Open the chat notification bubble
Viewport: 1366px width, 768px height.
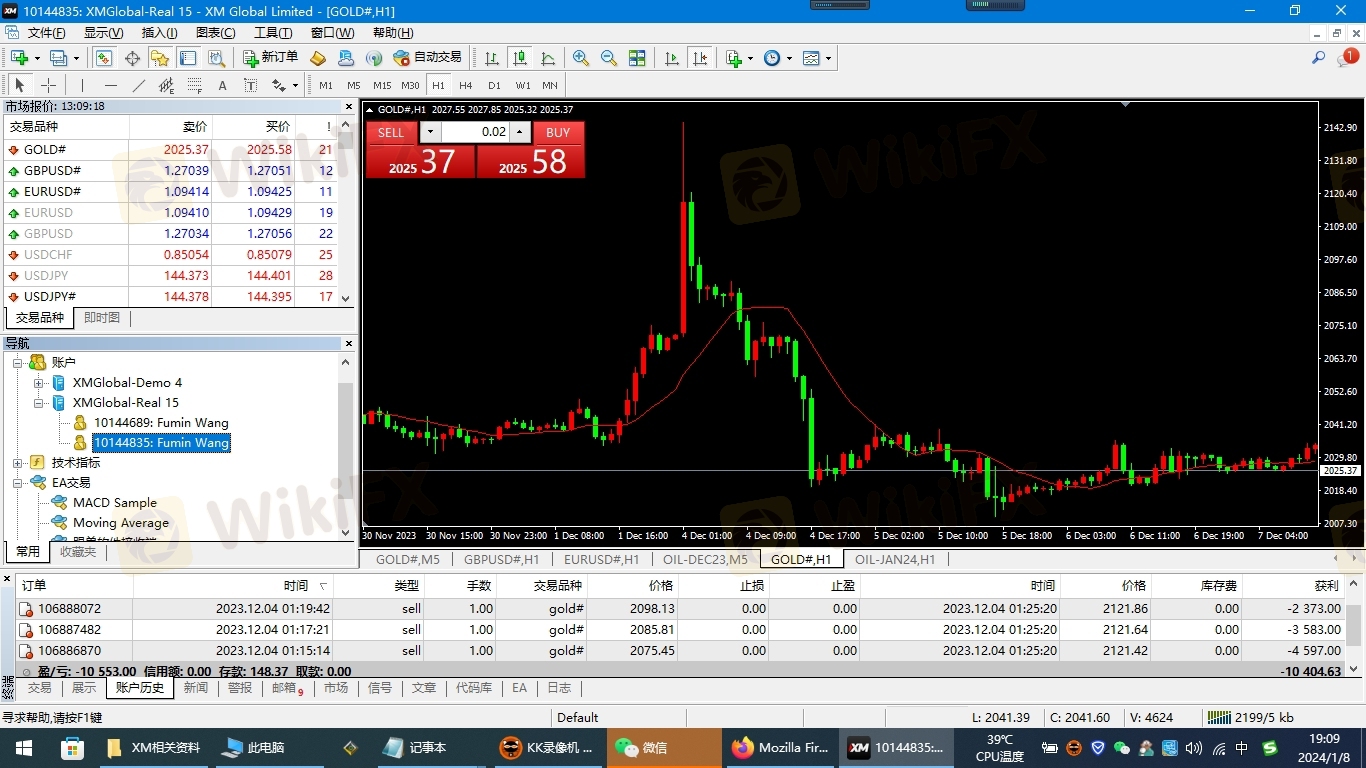tap(1346, 58)
